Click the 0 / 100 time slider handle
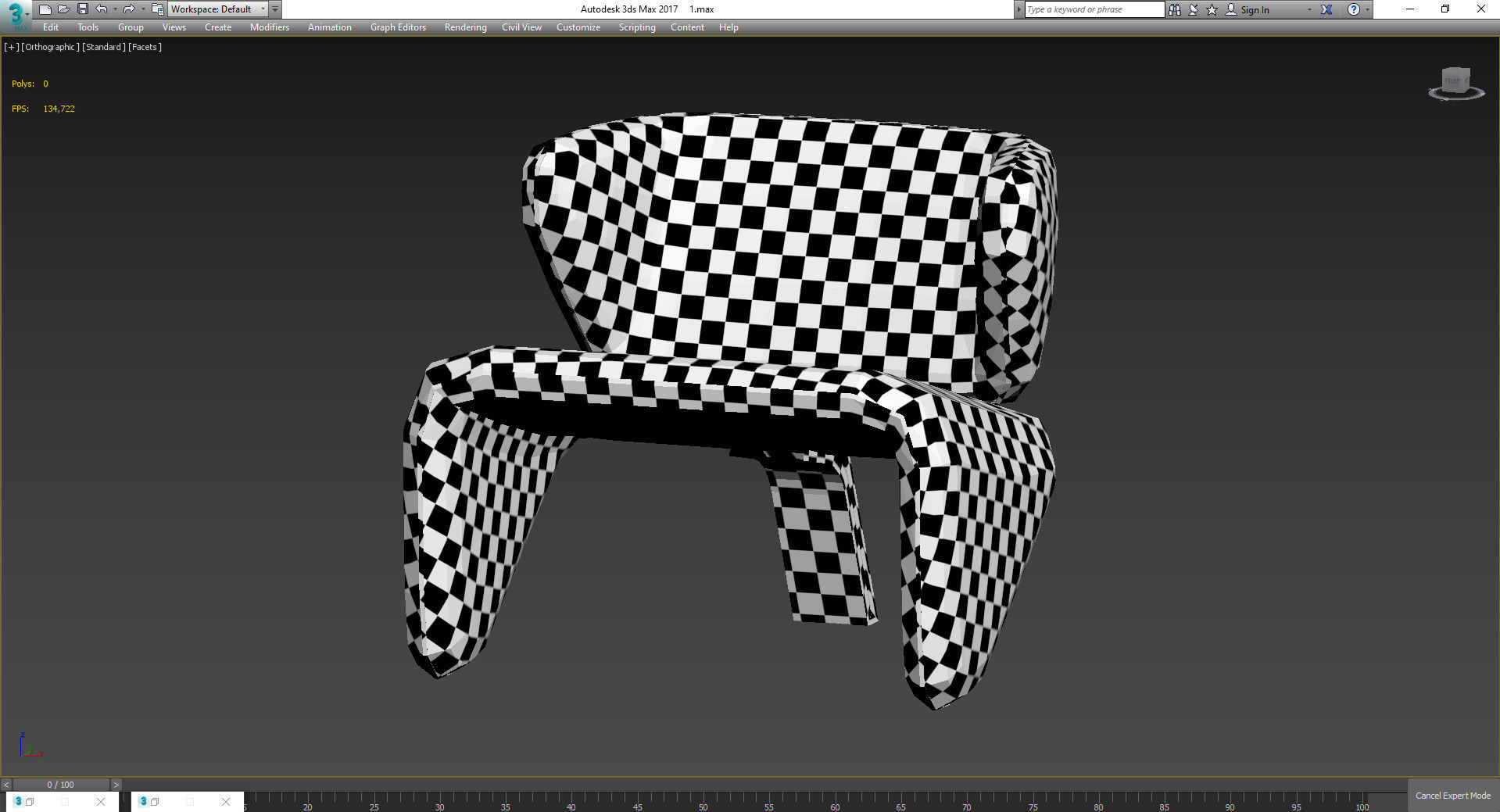Screen dimensions: 1500x812 tap(61, 785)
